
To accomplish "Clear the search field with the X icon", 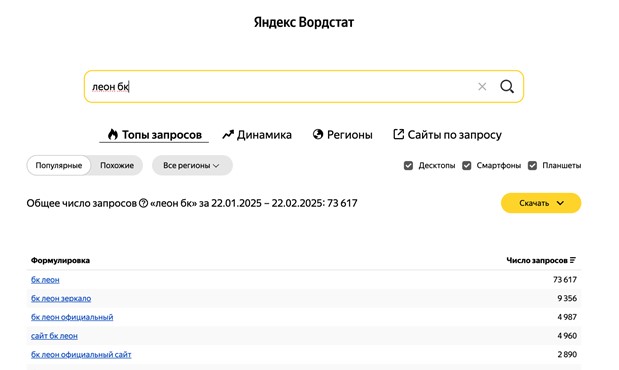I will point(482,86).
